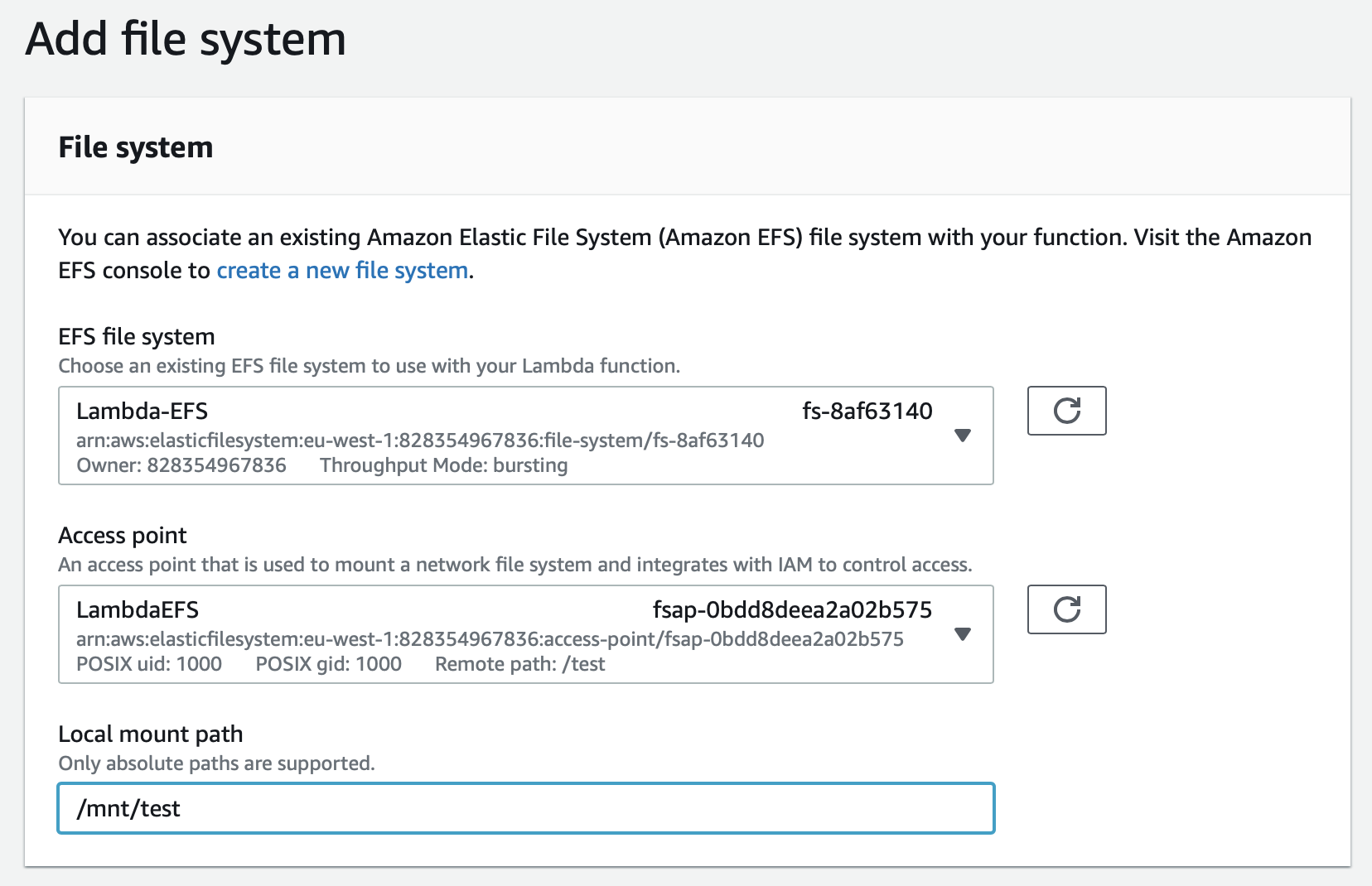Click the 'File system' panel header
The image size is (1372, 886).
[x=136, y=147]
